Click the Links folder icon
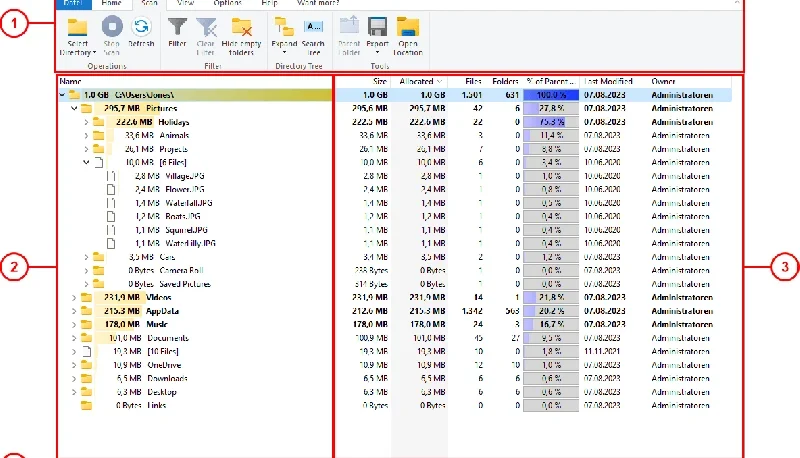This screenshot has width=800, height=458. click(x=86, y=405)
